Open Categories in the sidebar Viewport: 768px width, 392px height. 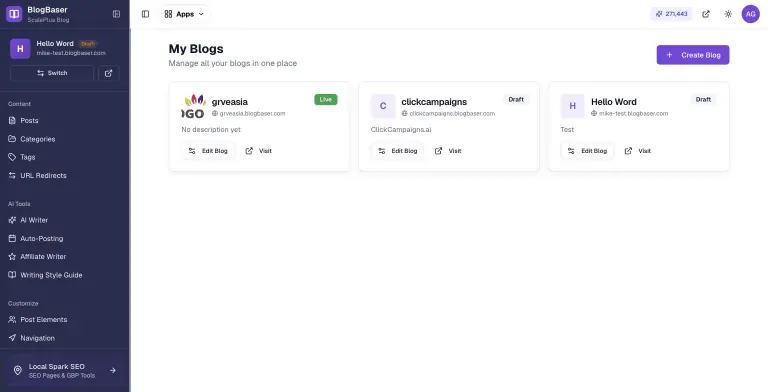tap(37, 139)
